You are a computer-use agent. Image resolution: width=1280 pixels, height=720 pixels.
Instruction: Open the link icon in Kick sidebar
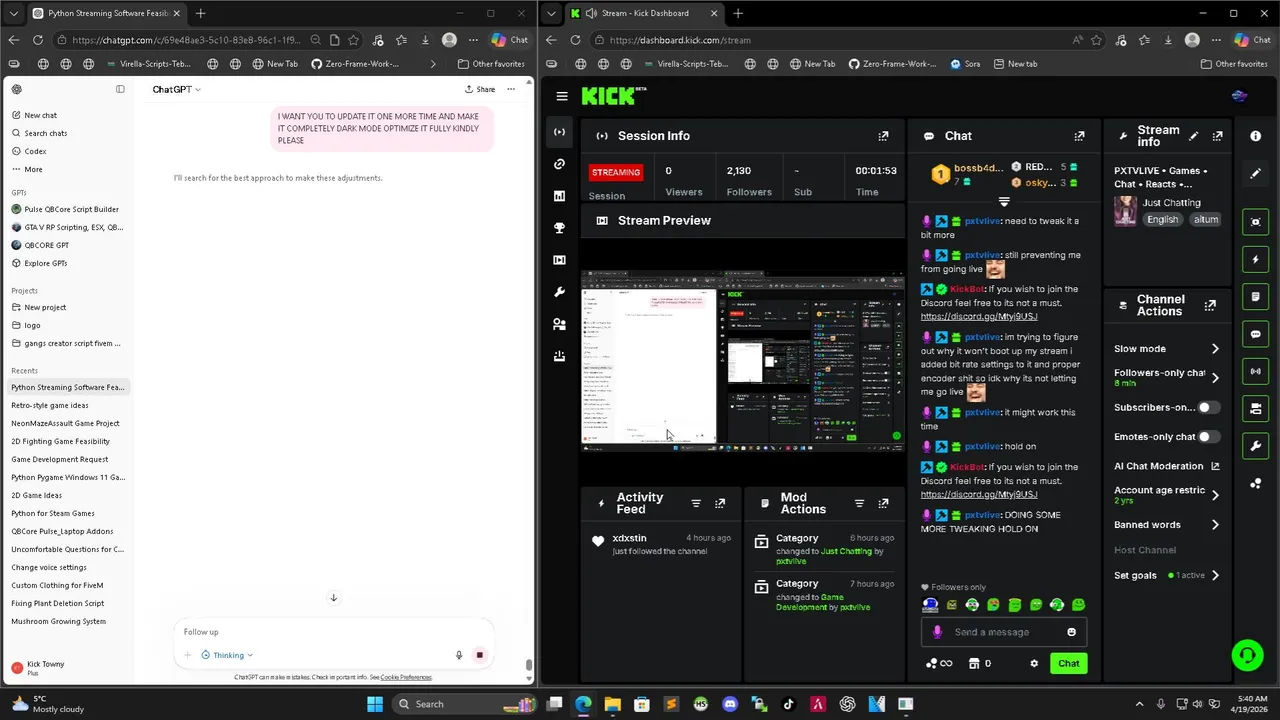559,164
